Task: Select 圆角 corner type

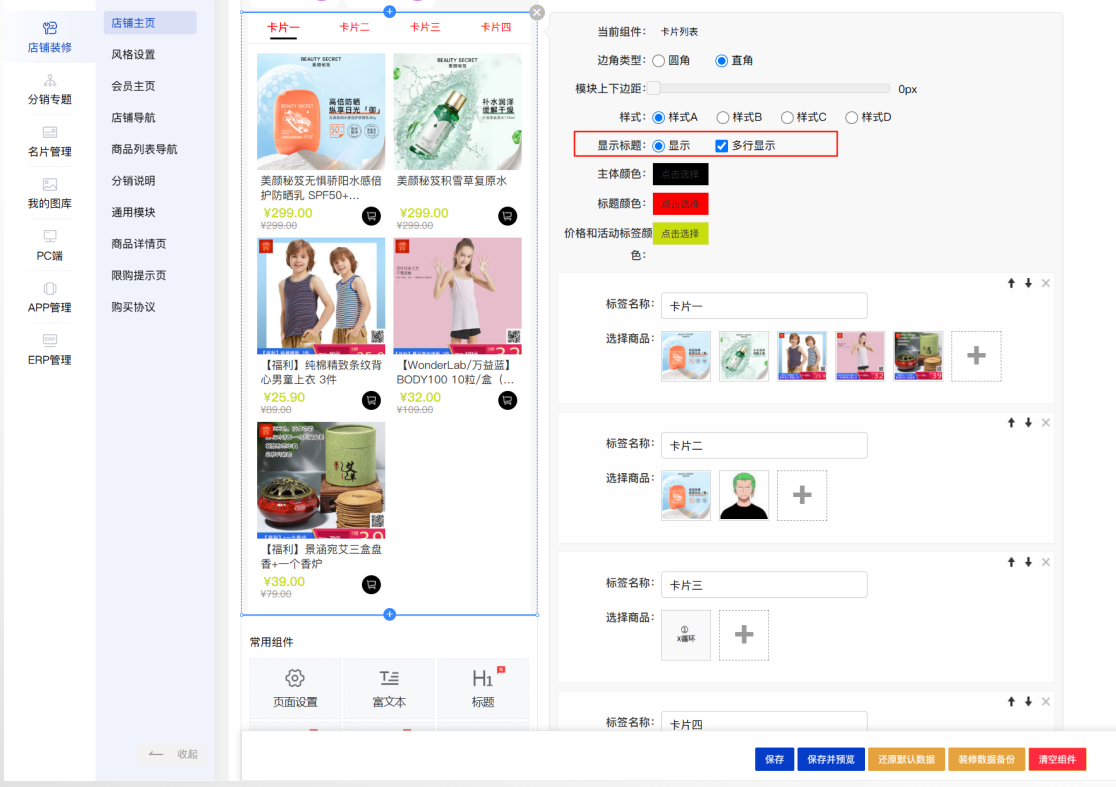Action: (659, 60)
